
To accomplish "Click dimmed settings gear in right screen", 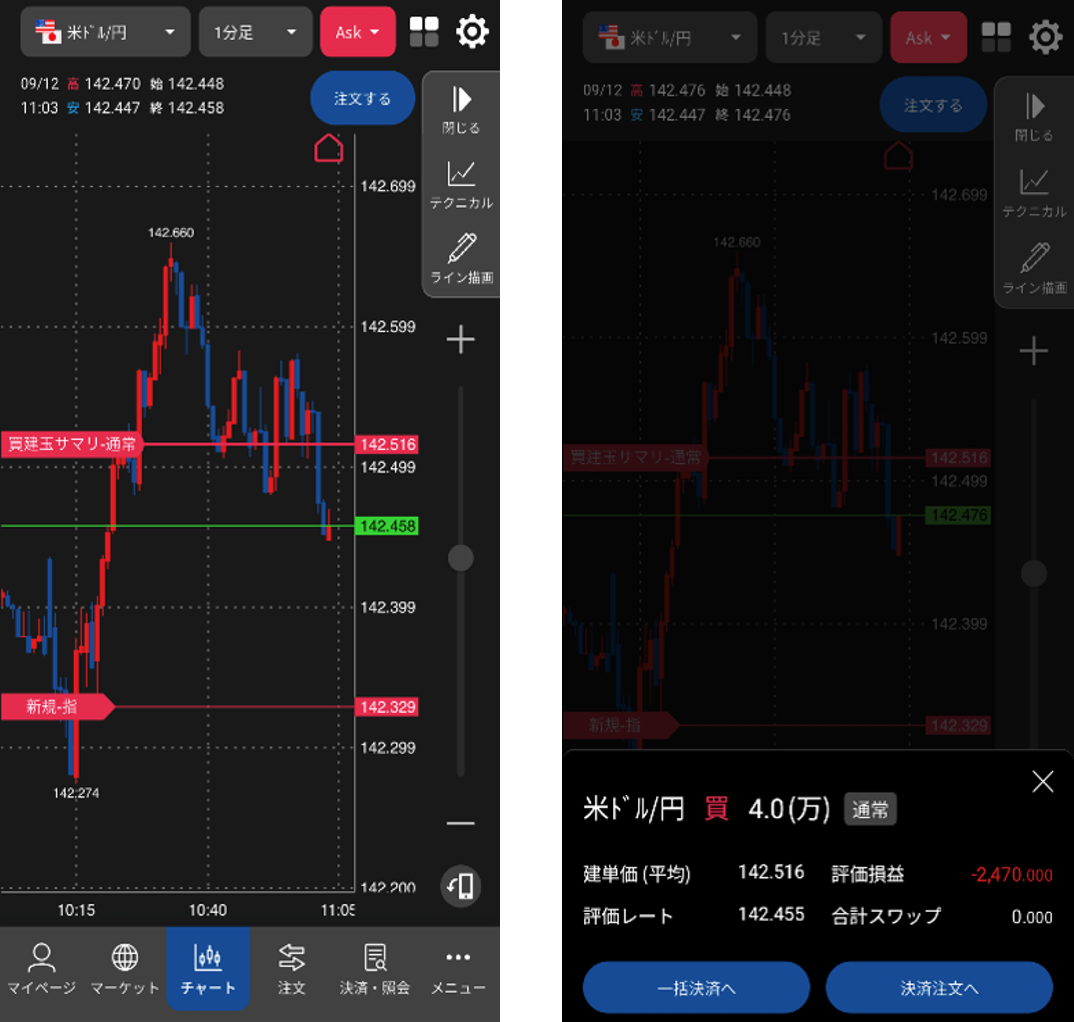I will pyautogui.click(x=1045, y=37).
